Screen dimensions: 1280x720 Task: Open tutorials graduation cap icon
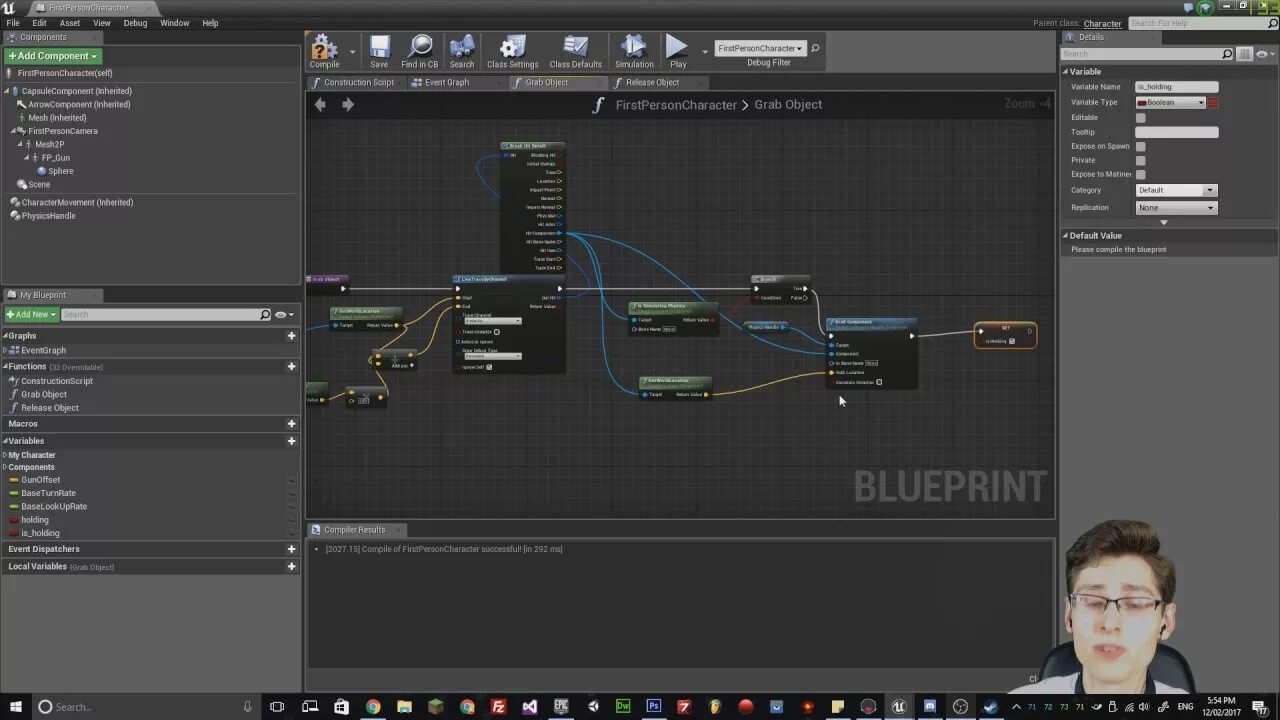[1205, 7]
